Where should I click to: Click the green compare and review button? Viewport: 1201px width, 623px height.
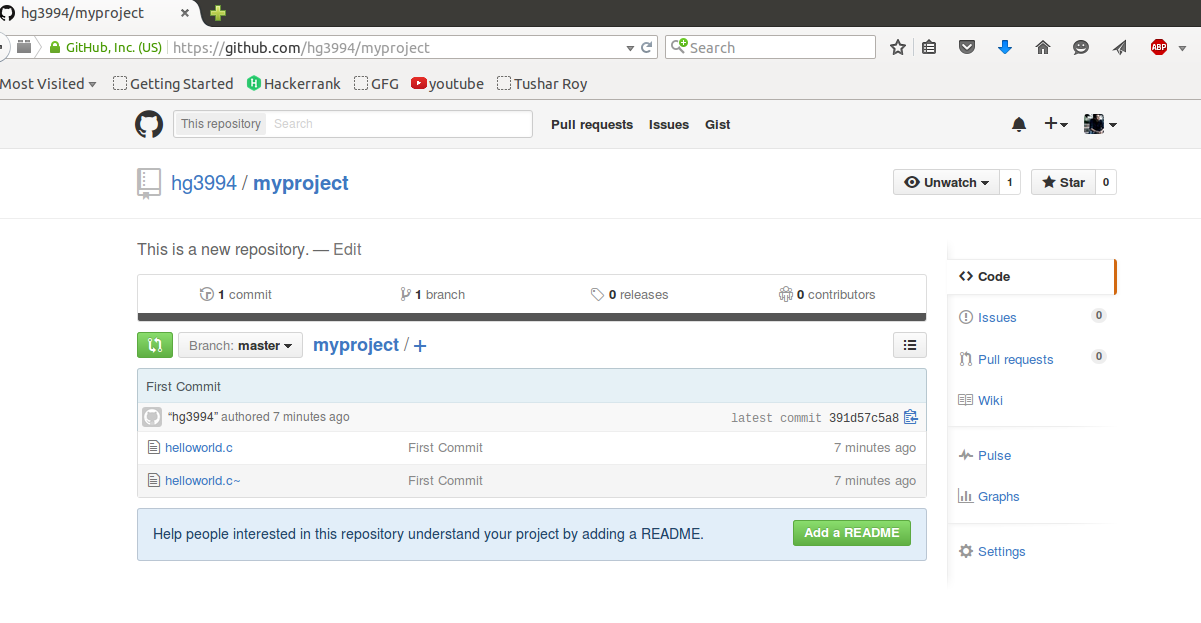(155, 345)
